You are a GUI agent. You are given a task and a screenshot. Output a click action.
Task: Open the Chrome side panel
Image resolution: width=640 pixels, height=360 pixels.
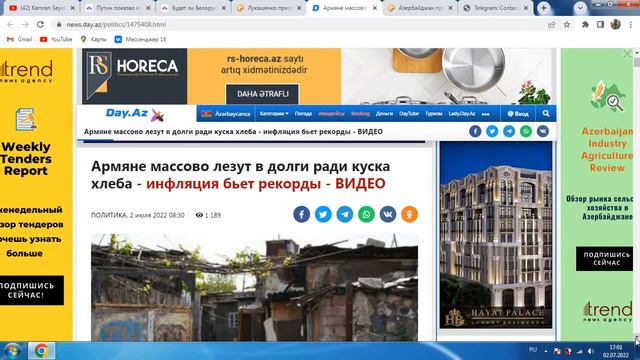pos(600,24)
